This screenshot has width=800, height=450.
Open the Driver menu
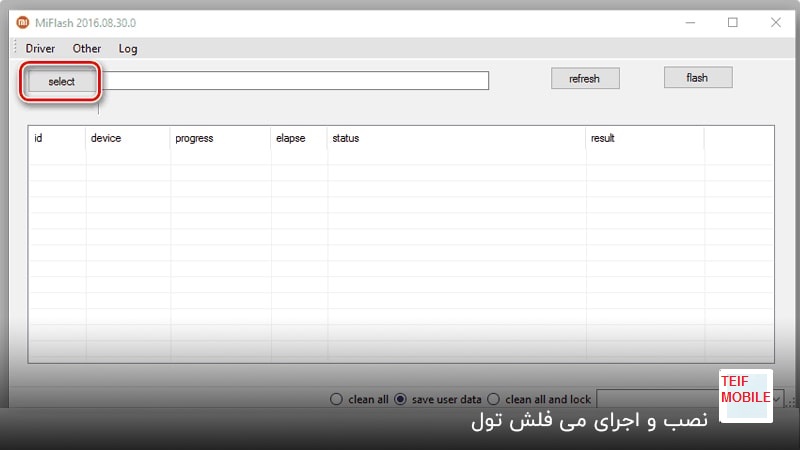pos(40,48)
